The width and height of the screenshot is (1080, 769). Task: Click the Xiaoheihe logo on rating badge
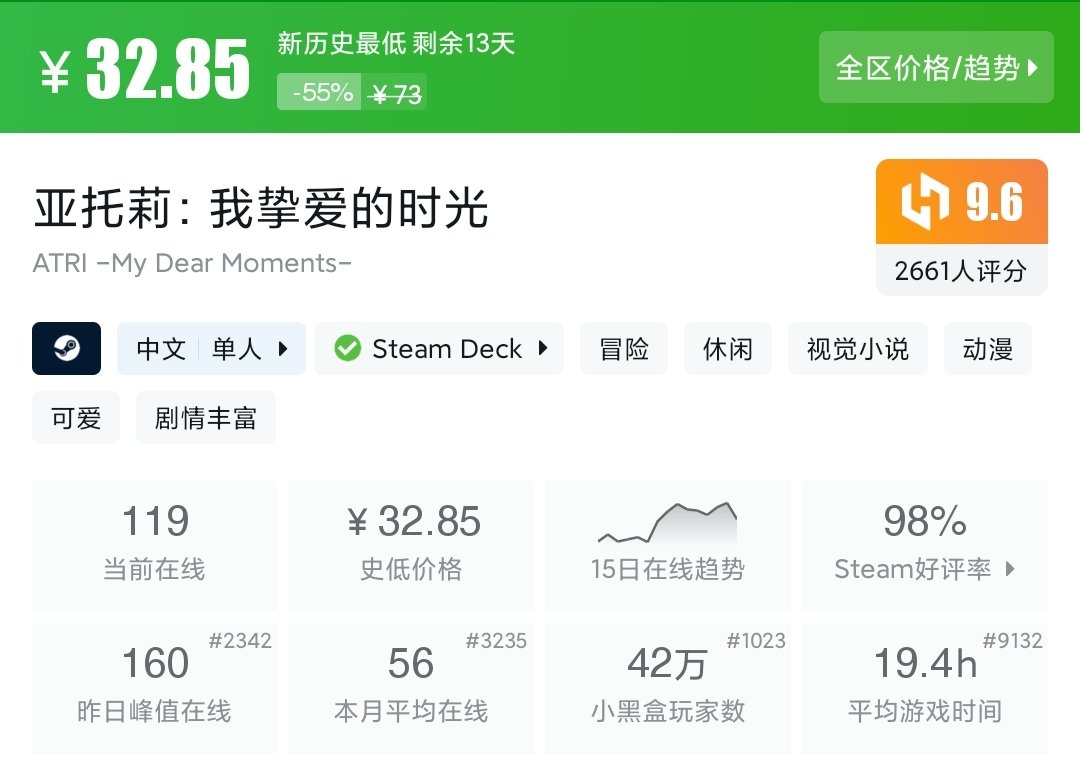(924, 203)
